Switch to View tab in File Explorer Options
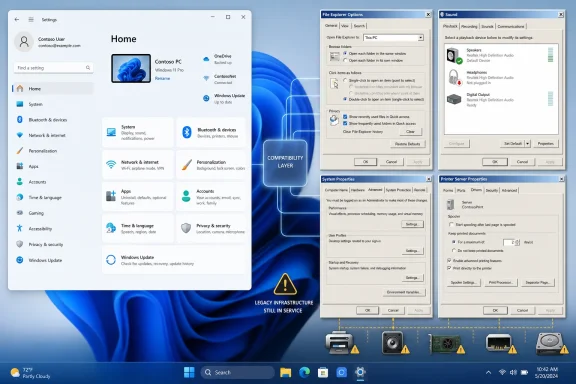This screenshot has width=576, height=384. point(345,26)
